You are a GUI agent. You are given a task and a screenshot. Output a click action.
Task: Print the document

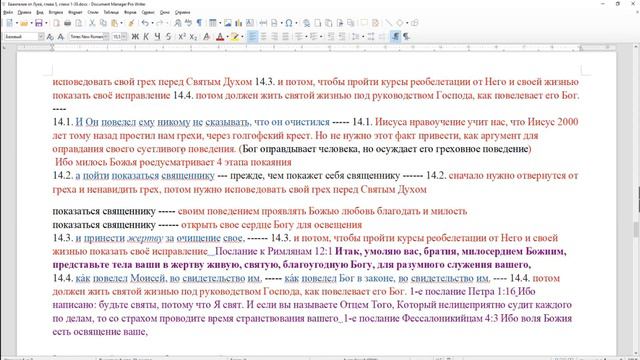(x=67, y=23)
